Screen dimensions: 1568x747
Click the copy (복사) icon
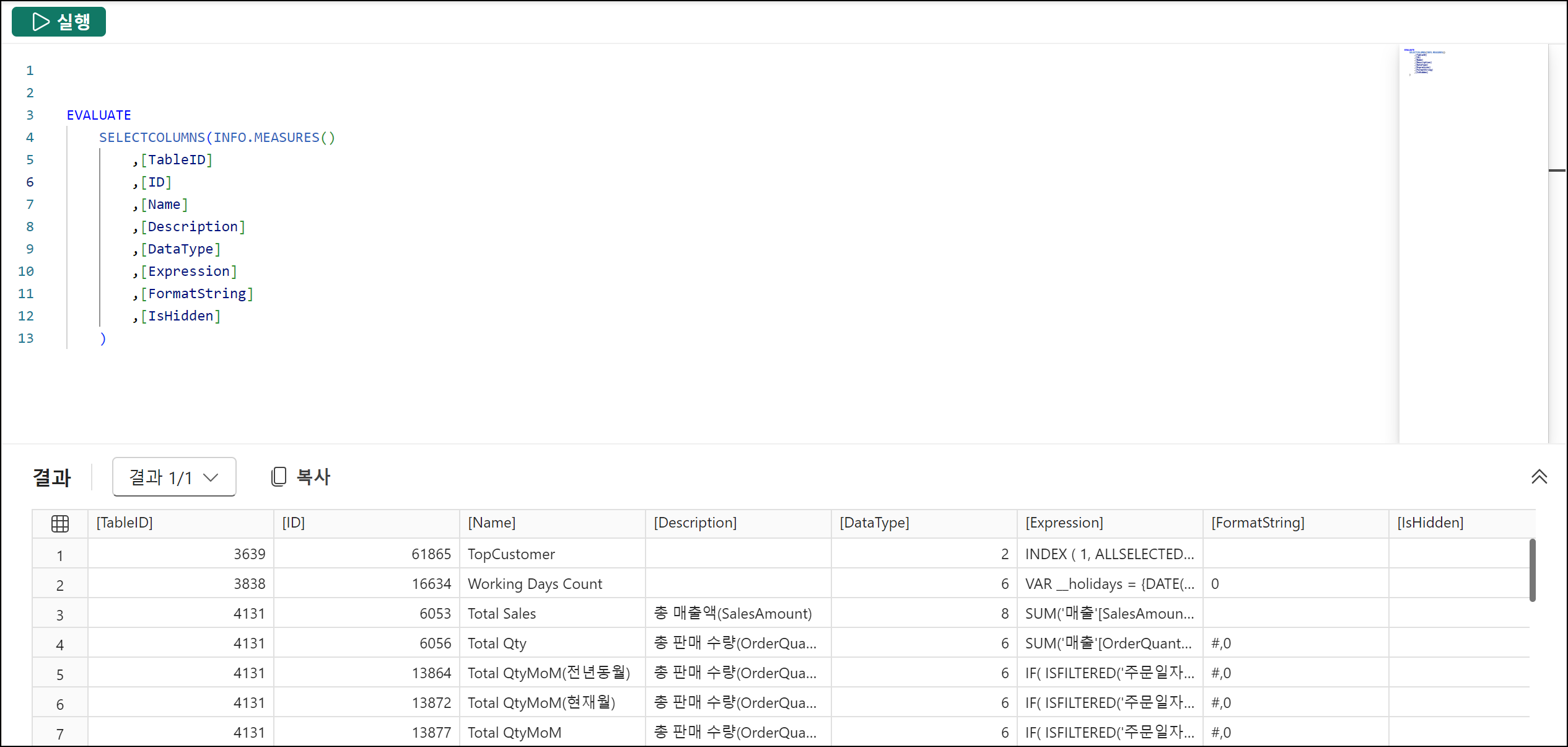pos(279,477)
